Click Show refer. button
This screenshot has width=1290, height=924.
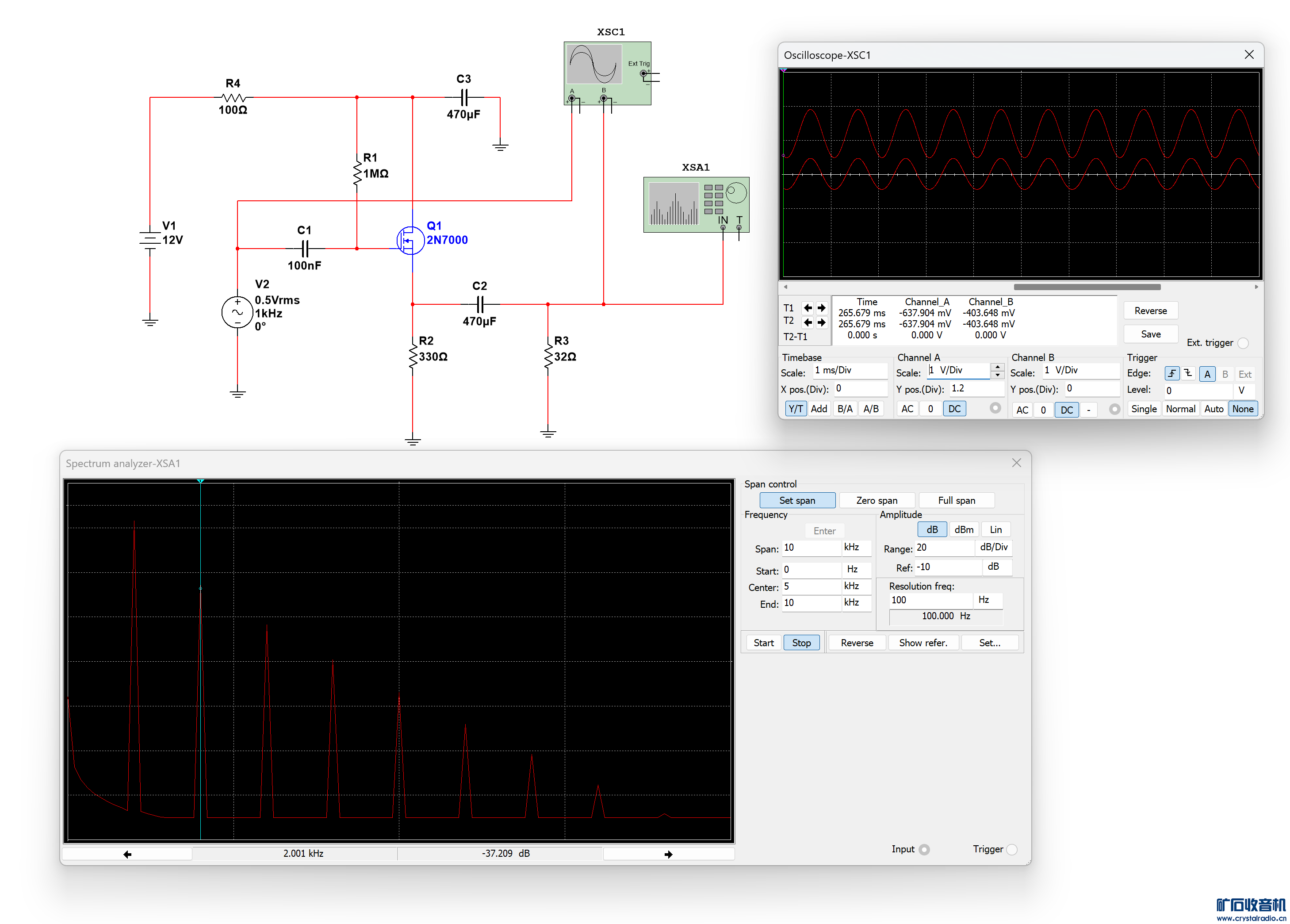[923, 642]
